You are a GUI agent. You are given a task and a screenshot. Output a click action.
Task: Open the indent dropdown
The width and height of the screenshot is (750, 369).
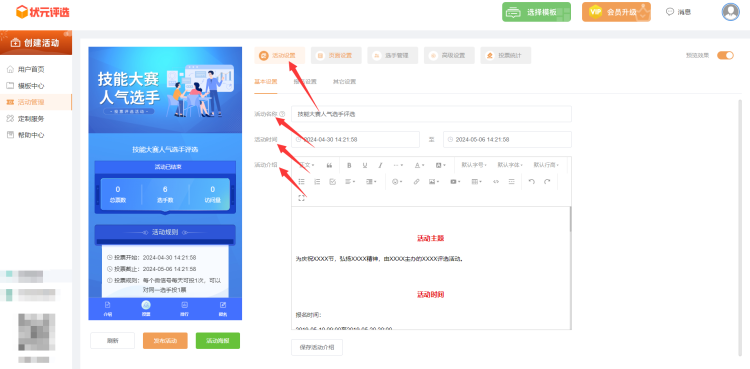click(371, 181)
